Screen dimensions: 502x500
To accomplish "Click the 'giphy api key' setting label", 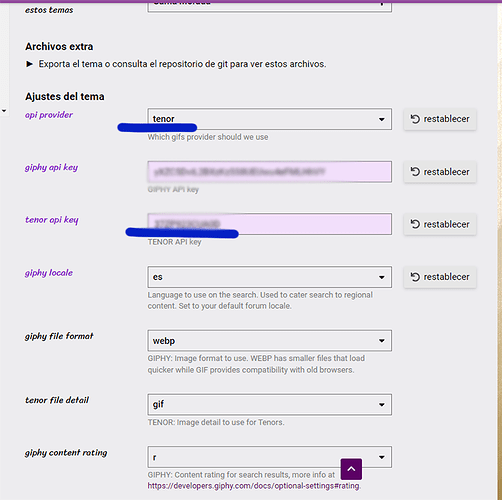I will click(51, 167).
